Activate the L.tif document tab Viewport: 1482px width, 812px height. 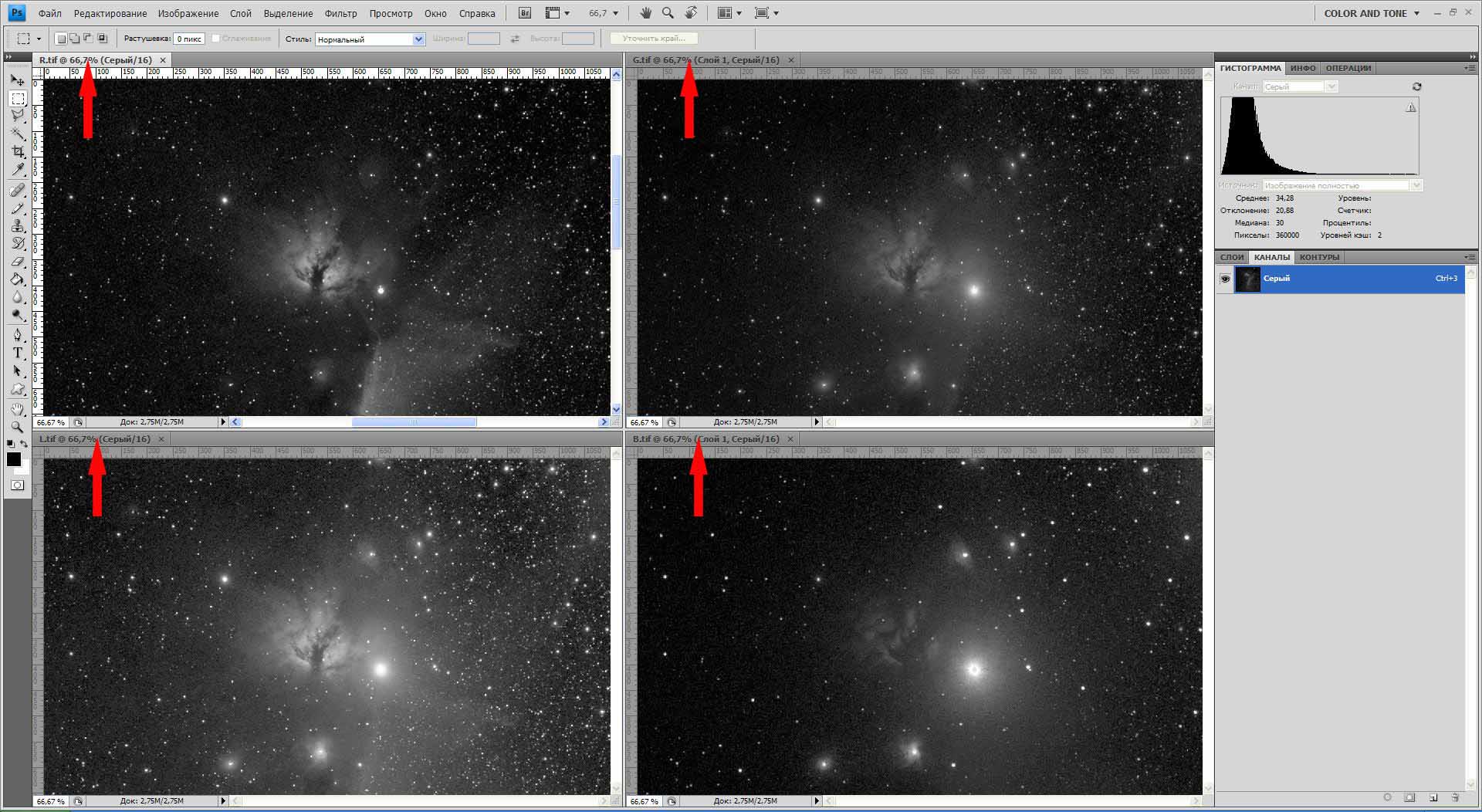coord(95,439)
